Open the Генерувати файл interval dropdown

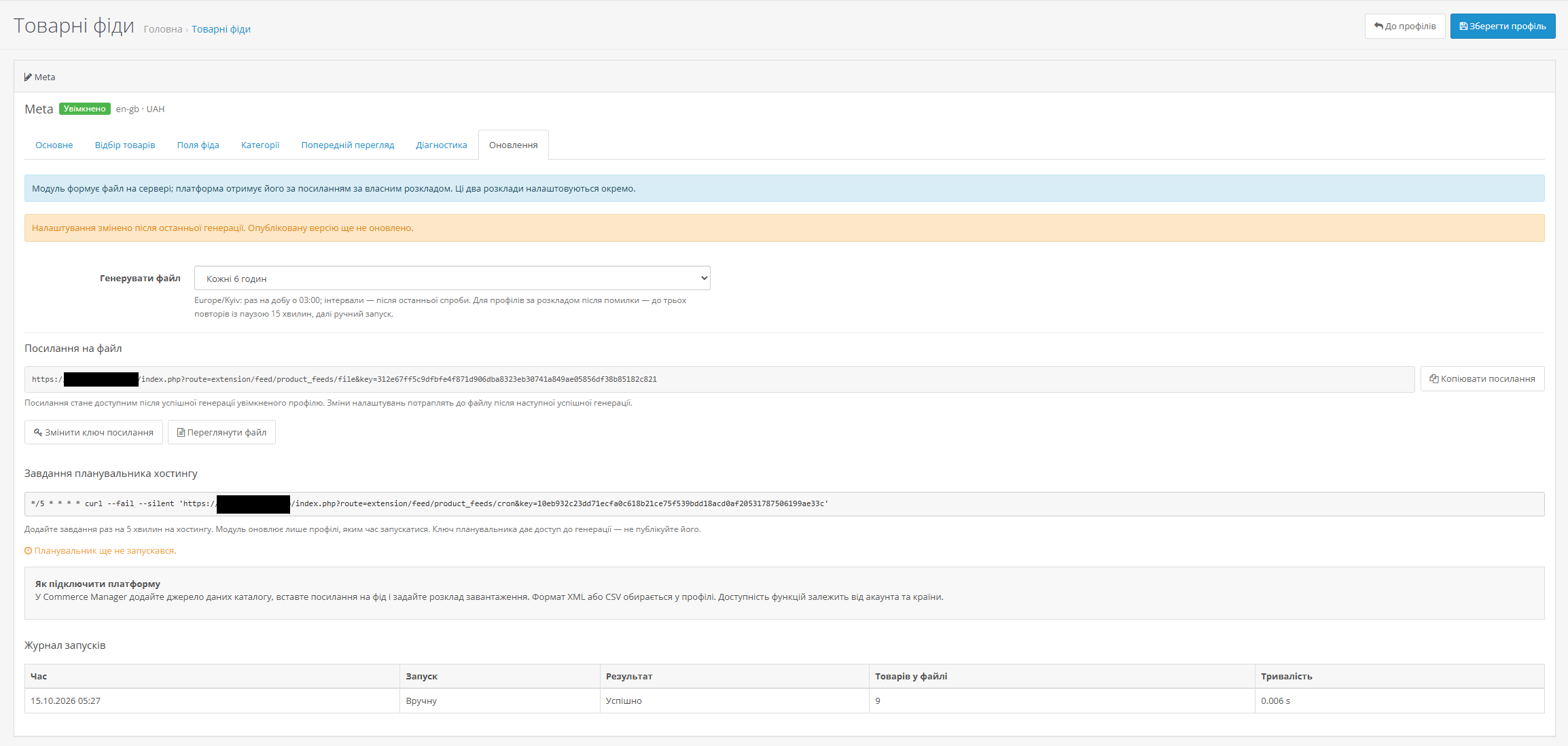point(452,278)
